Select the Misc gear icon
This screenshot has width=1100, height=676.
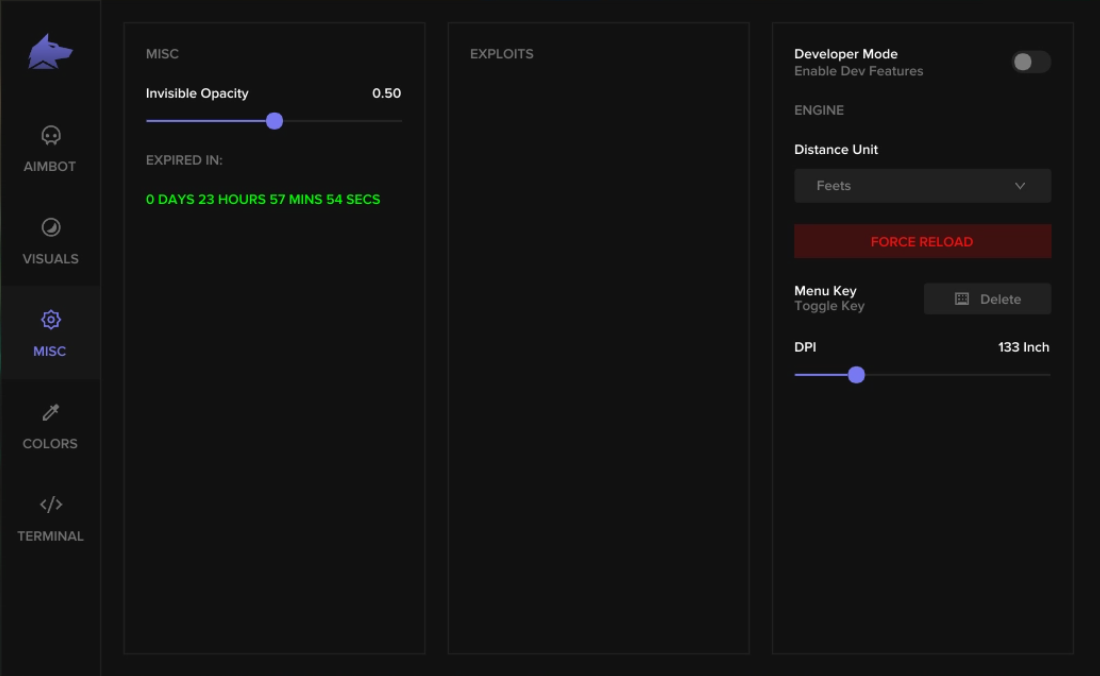pyautogui.click(x=51, y=320)
